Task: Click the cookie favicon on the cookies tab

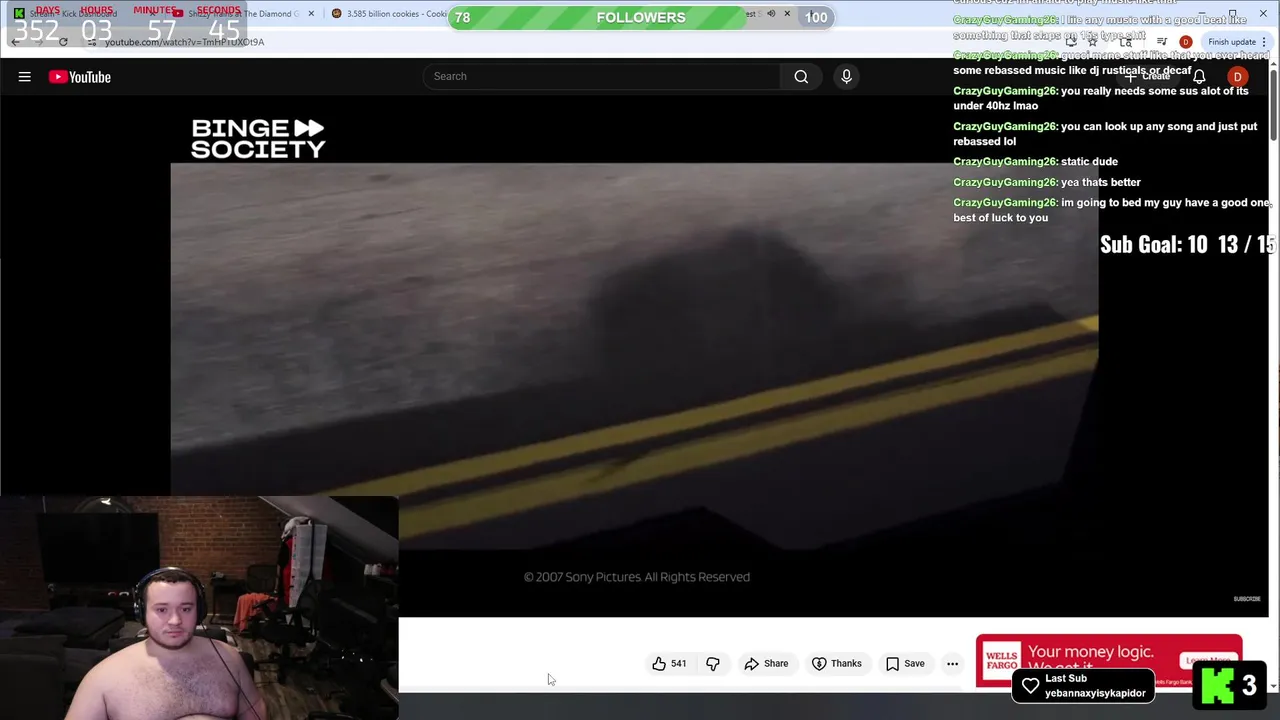Action: pos(337,14)
